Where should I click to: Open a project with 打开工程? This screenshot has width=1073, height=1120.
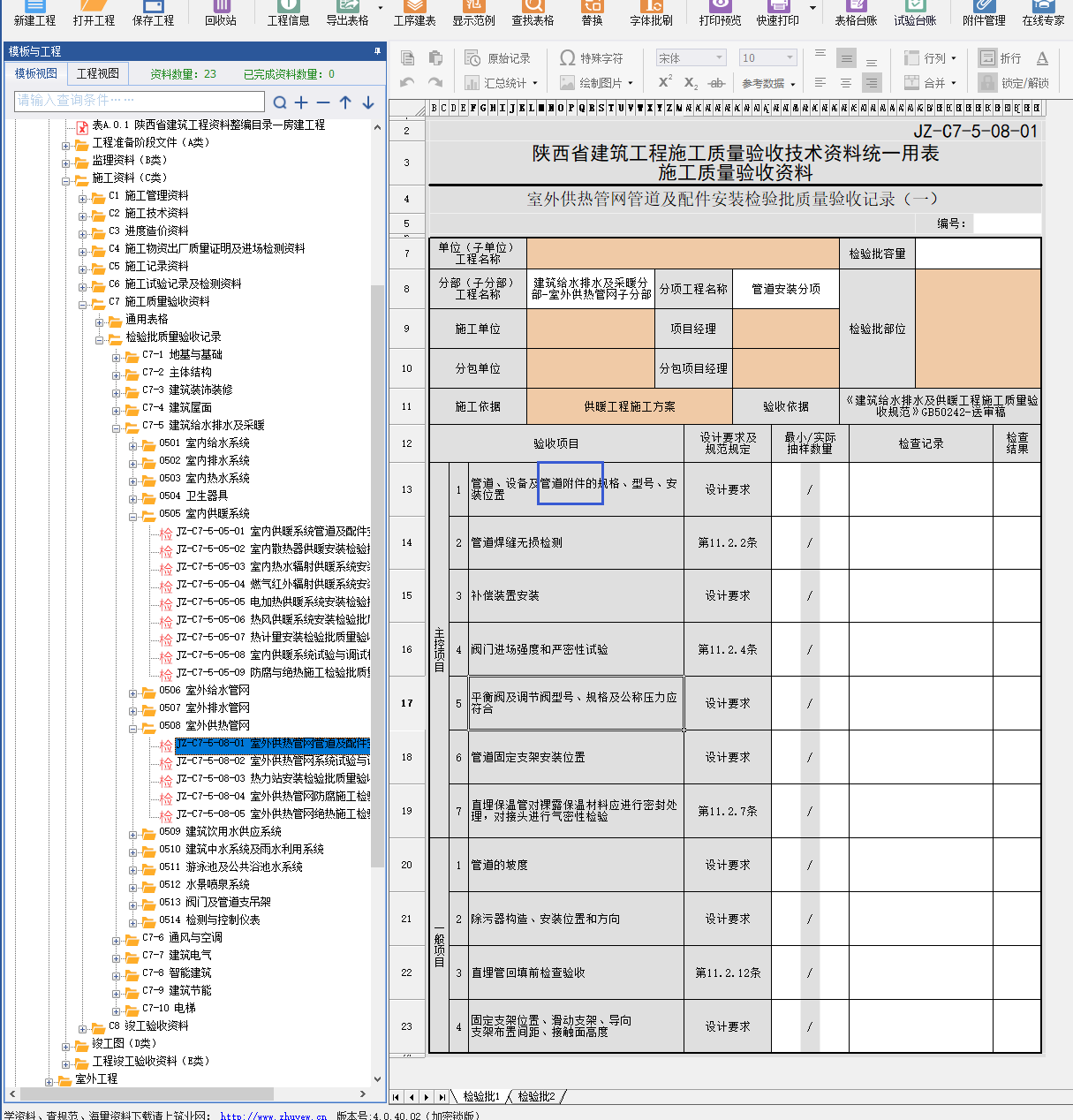click(x=94, y=13)
